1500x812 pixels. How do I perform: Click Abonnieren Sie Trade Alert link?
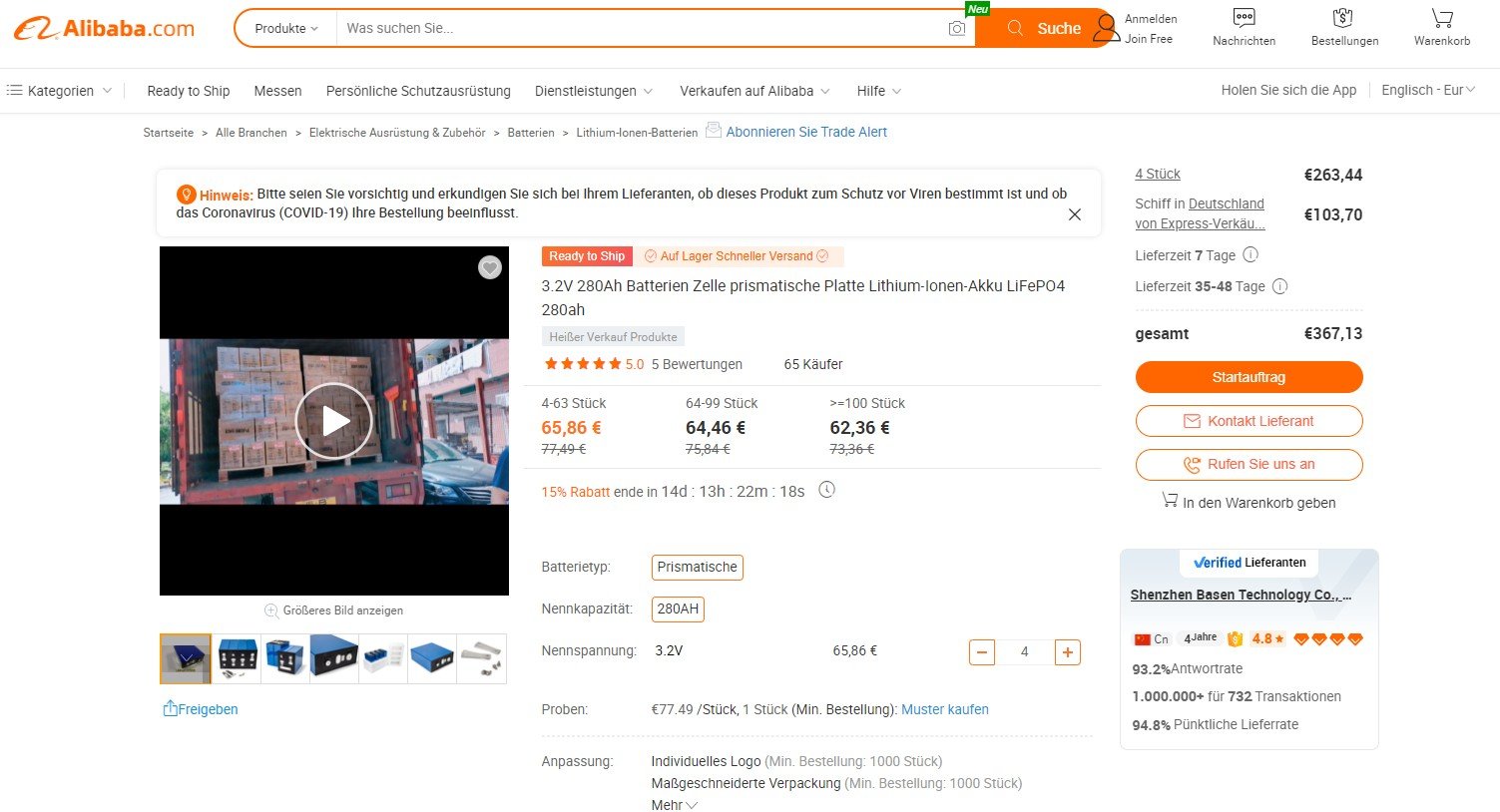pos(806,132)
